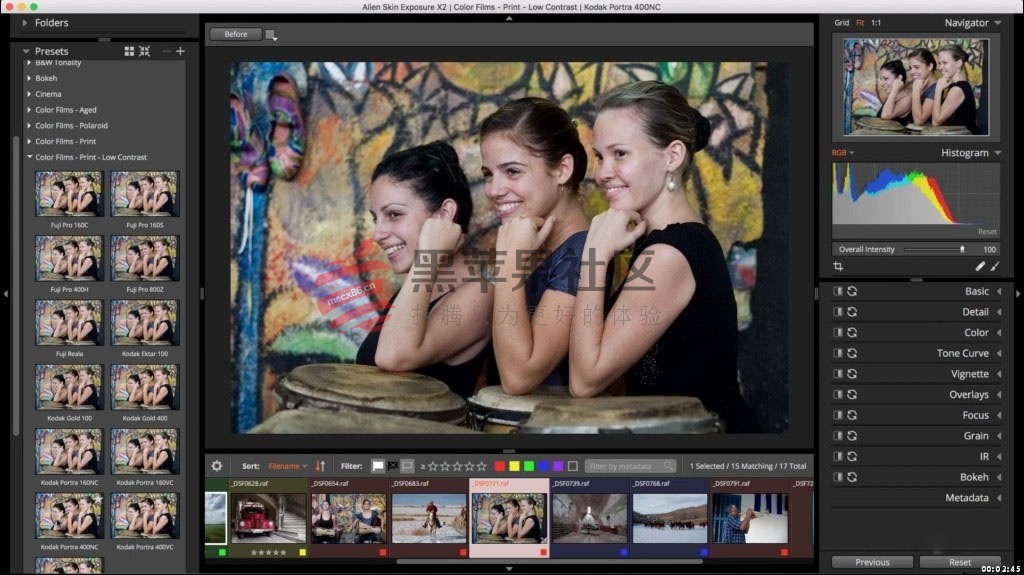This screenshot has height=575, width=1024.
Task: Click the Before button
Action: coord(236,34)
